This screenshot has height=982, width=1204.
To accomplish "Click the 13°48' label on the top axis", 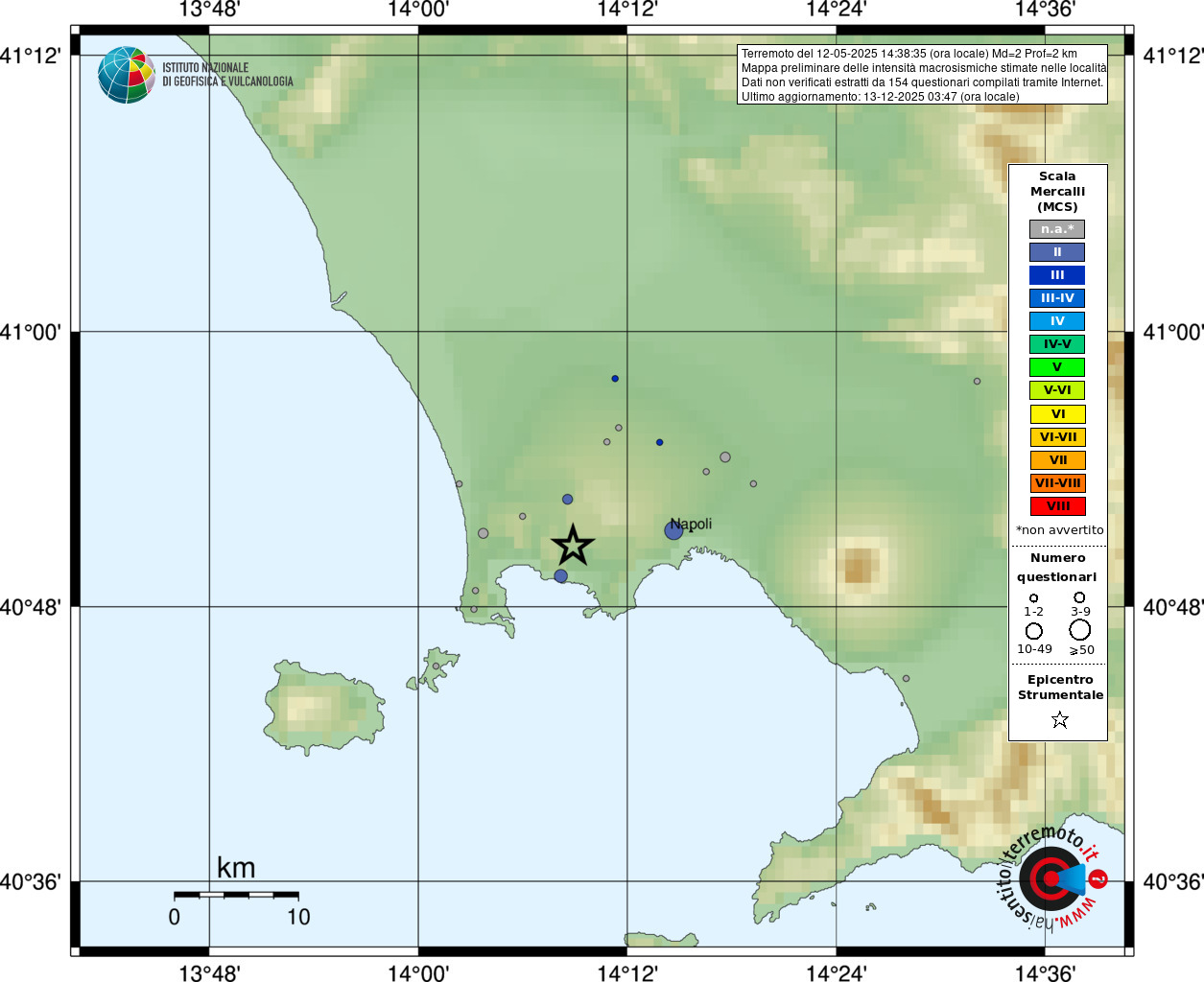I will pyautogui.click(x=209, y=10).
